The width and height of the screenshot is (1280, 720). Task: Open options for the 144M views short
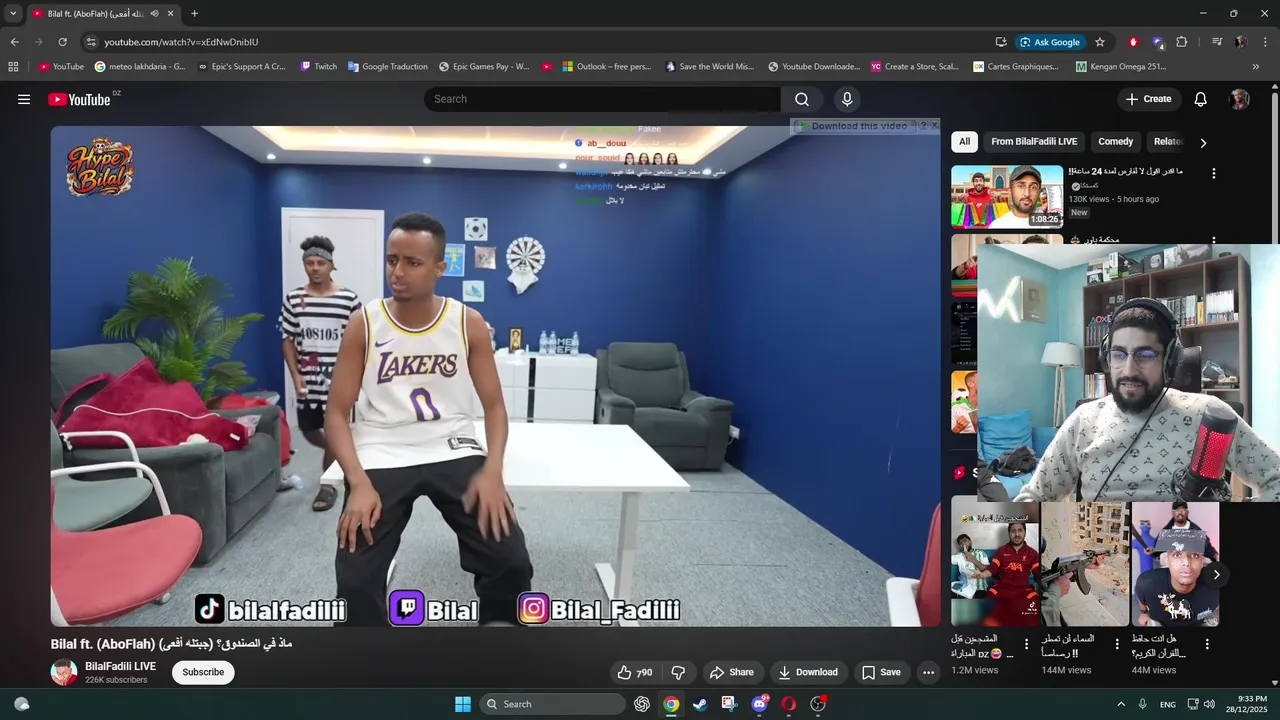coord(1117,644)
